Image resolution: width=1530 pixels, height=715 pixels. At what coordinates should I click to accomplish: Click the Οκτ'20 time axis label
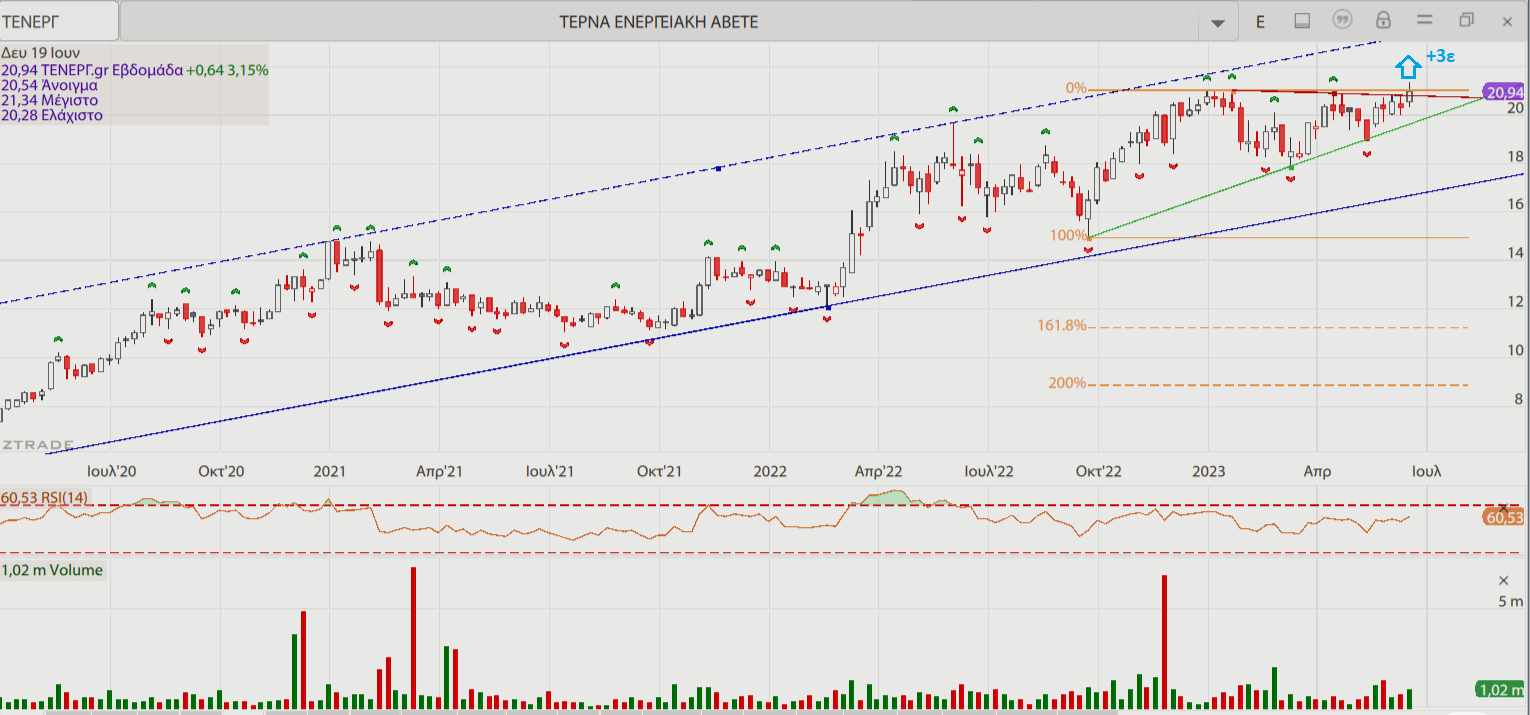point(221,472)
